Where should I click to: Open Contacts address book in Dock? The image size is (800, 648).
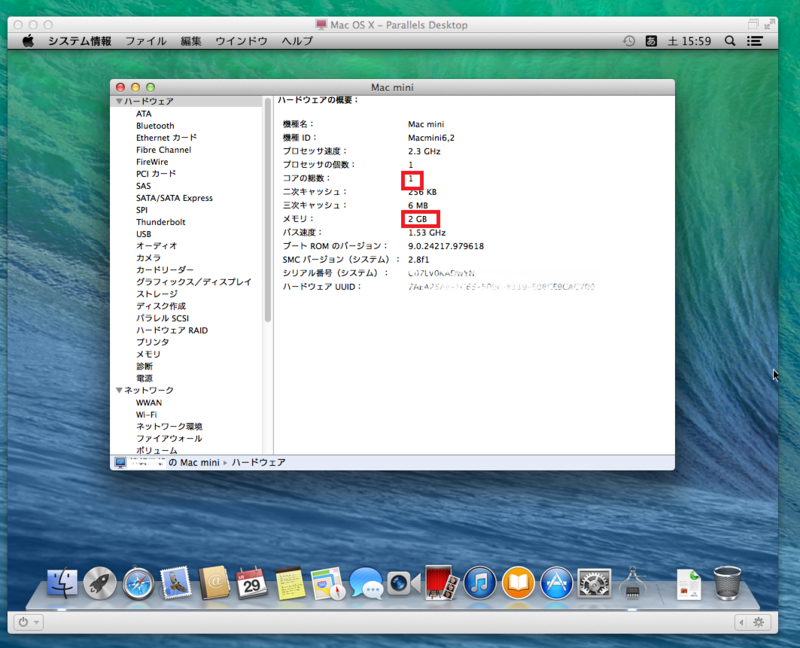point(214,583)
